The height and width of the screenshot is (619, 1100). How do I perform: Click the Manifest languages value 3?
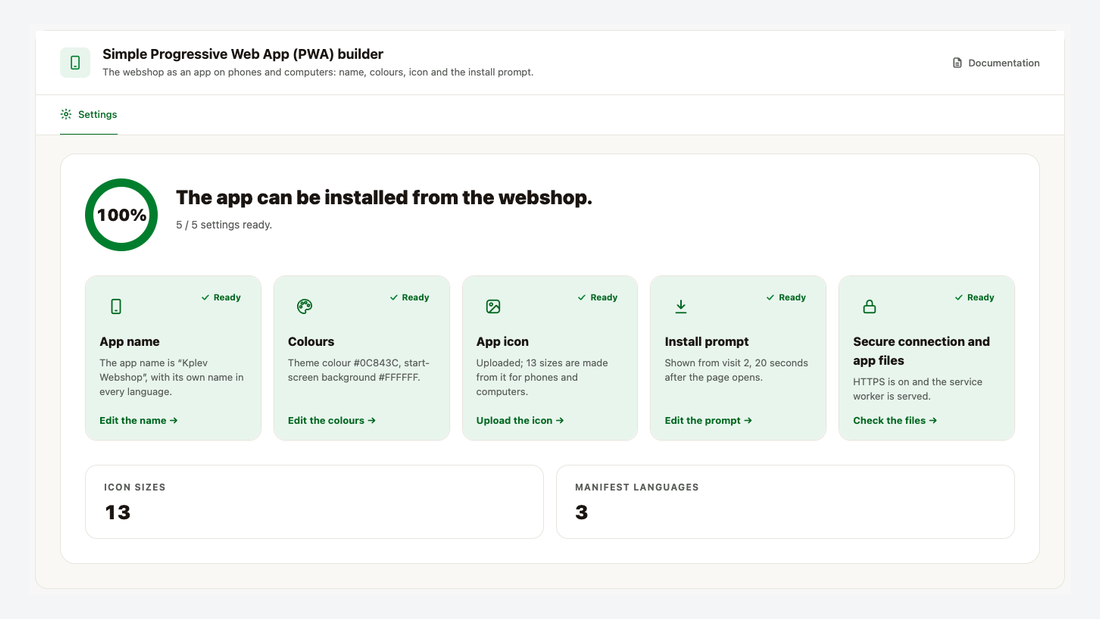coord(582,512)
